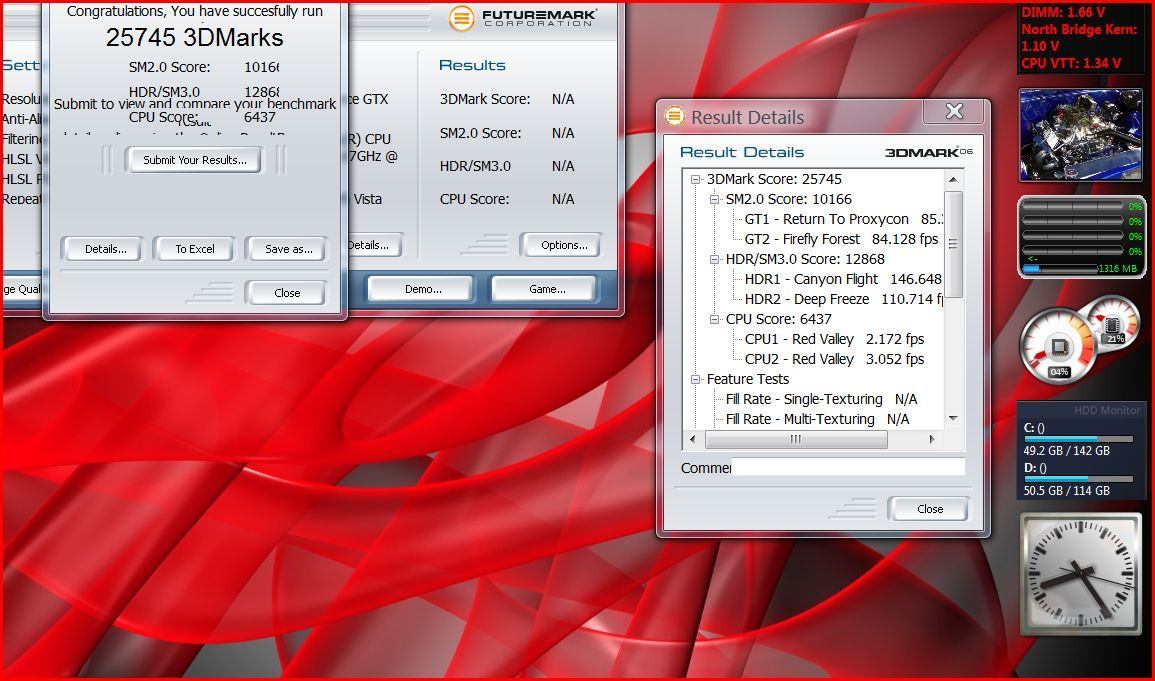The width and height of the screenshot is (1155, 681).
Task: Click the Result Details title bar icon
Action: pos(674,116)
